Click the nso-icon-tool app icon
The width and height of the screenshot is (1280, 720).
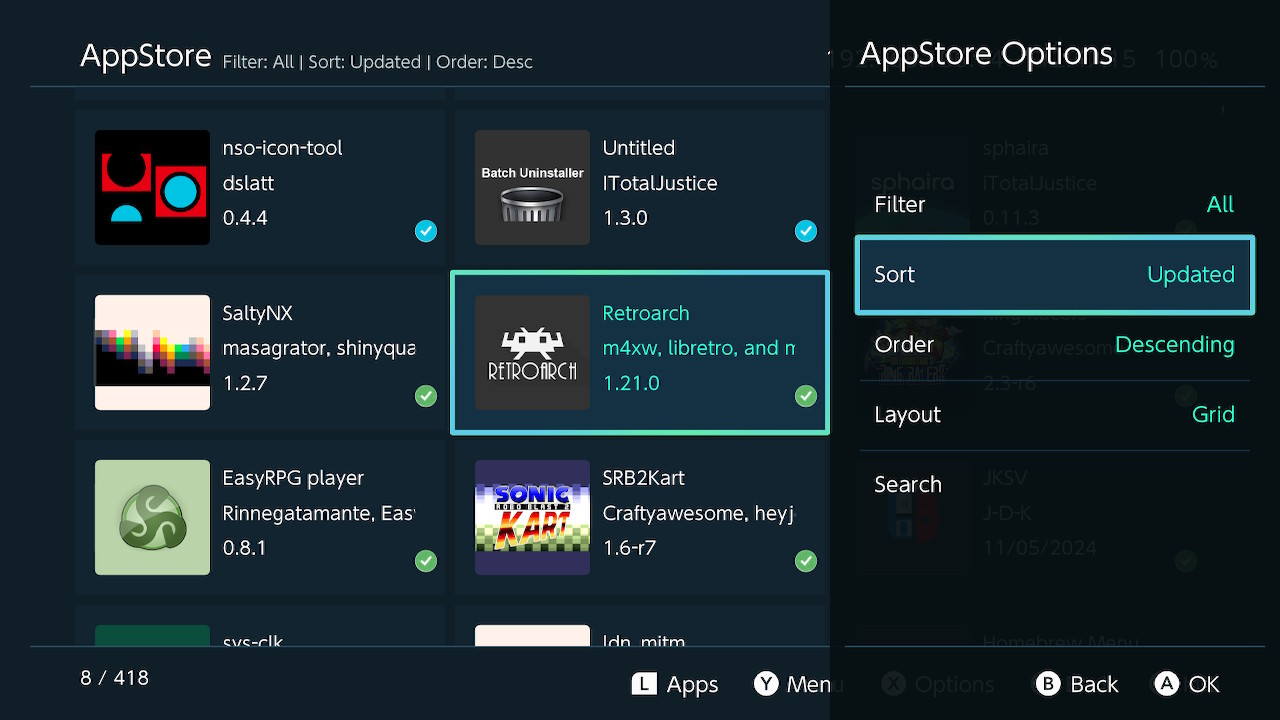point(152,187)
